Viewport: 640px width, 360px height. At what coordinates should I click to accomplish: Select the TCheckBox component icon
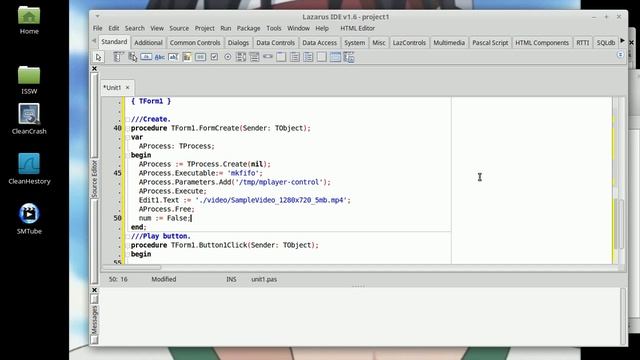(x=214, y=57)
